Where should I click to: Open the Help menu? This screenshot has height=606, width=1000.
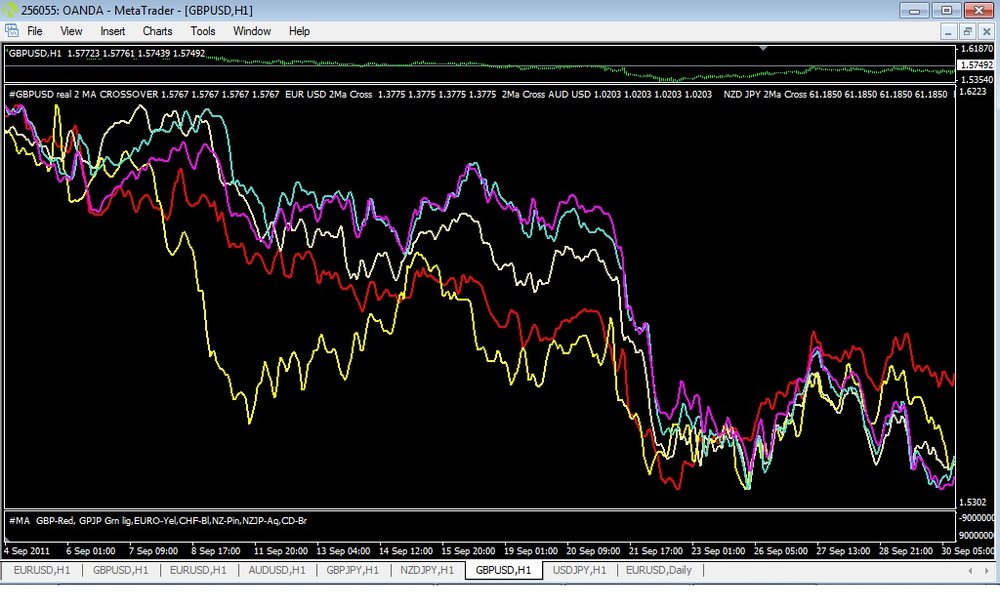(299, 31)
